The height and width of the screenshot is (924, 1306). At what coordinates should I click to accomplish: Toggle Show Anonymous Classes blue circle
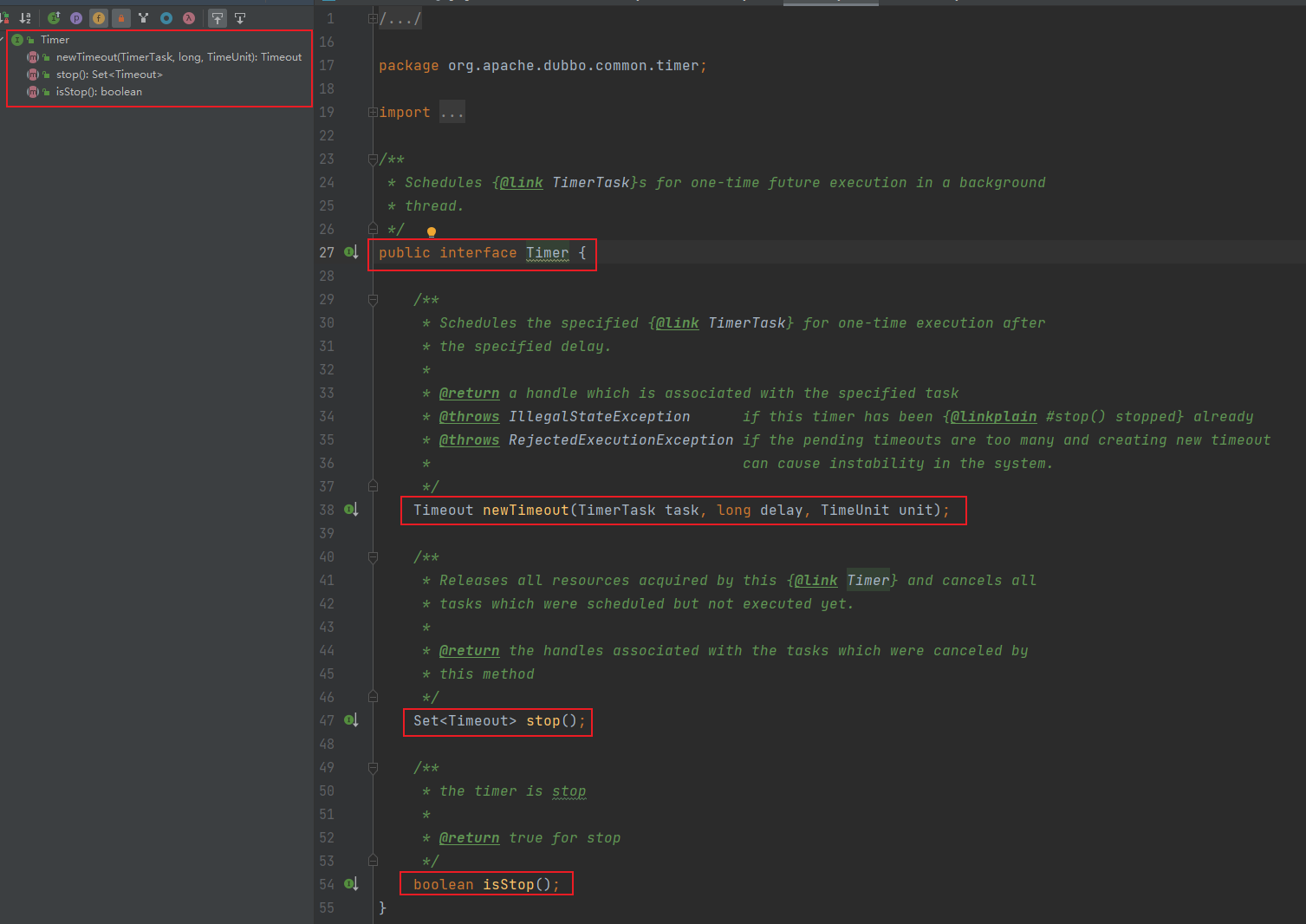166,17
